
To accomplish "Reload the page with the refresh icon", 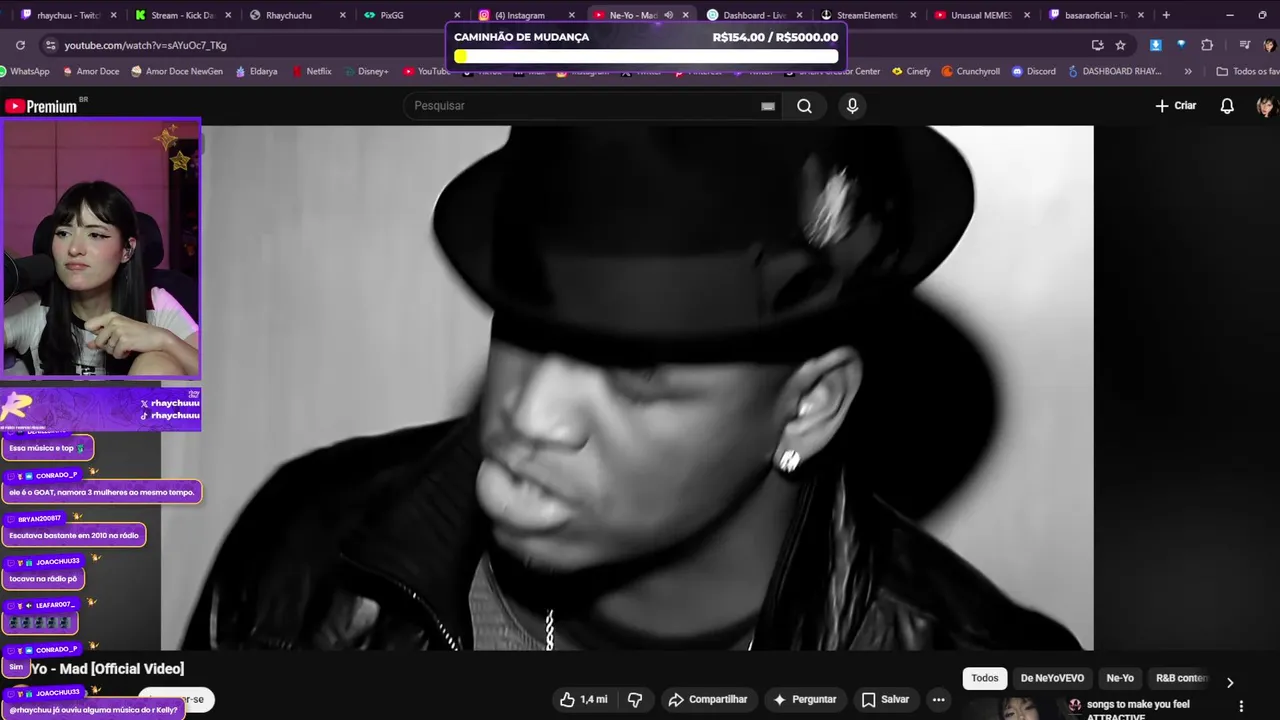I will pyautogui.click(x=20, y=45).
